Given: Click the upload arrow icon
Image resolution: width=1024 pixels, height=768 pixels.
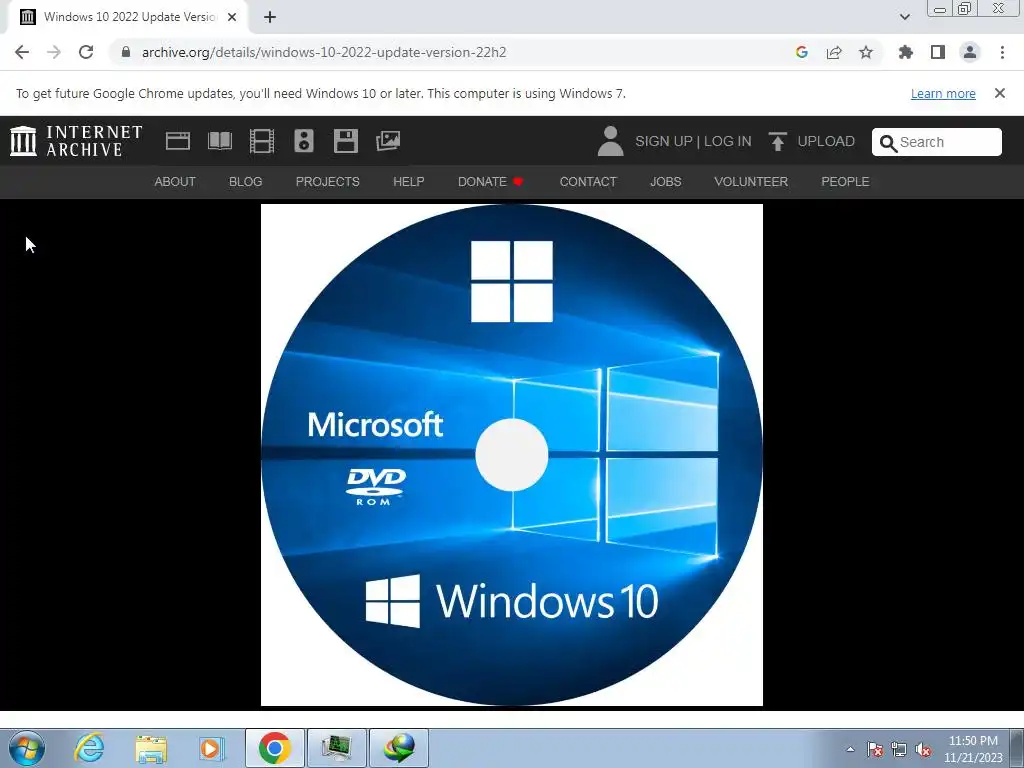Looking at the screenshot, I should [x=777, y=141].
